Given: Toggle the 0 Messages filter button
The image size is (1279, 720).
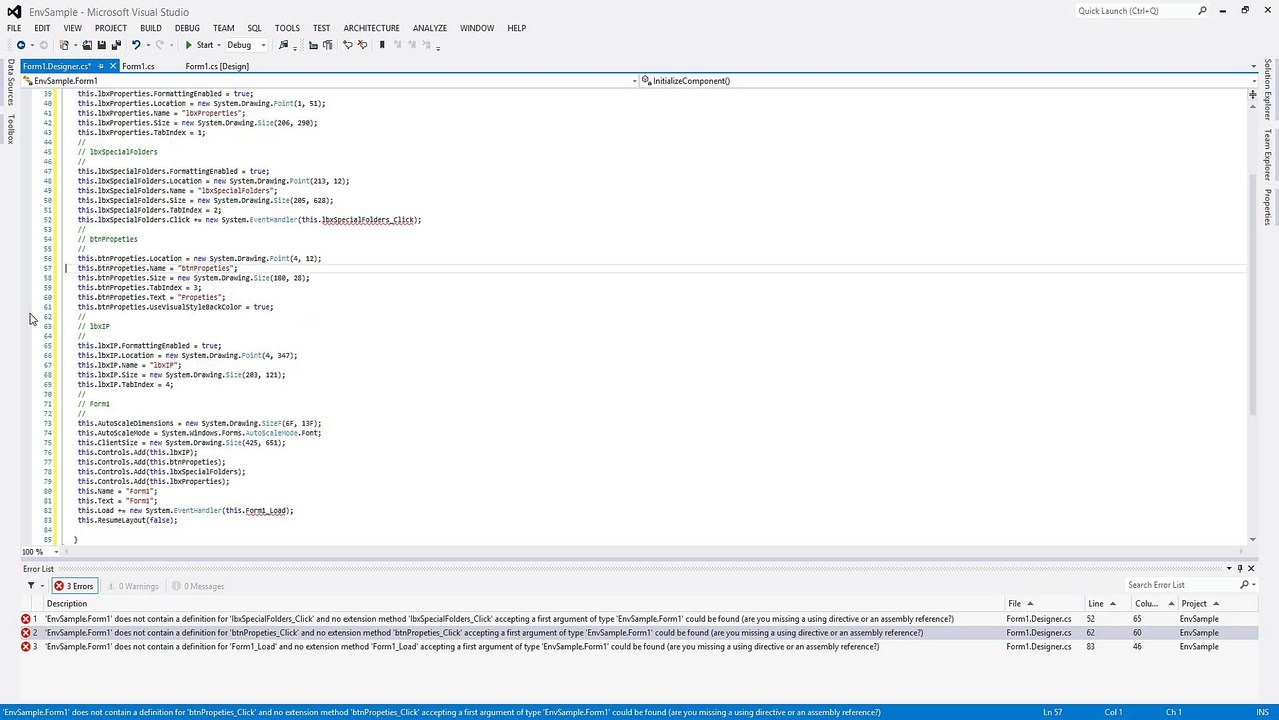Looking at the screenshot, I should pyautogui.click(x=198, y=586).
